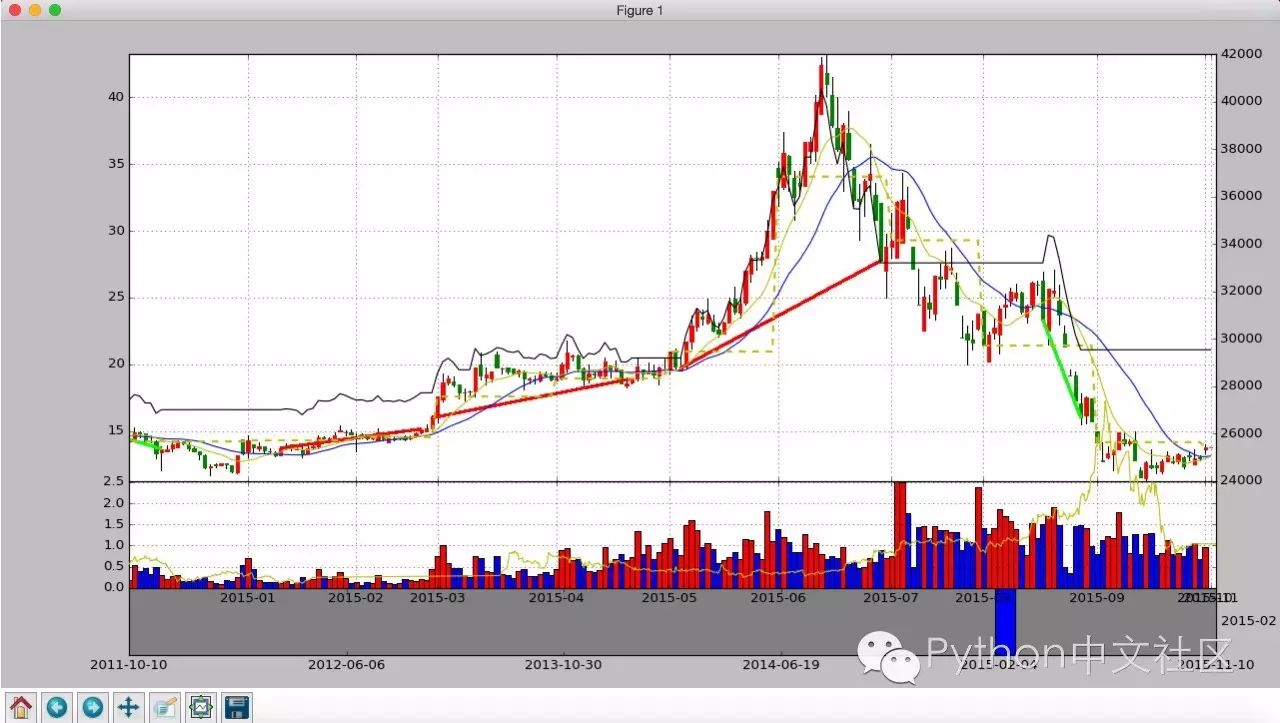
Task: Click the "28000" right axis label
Action: (x=1239, y=386)
